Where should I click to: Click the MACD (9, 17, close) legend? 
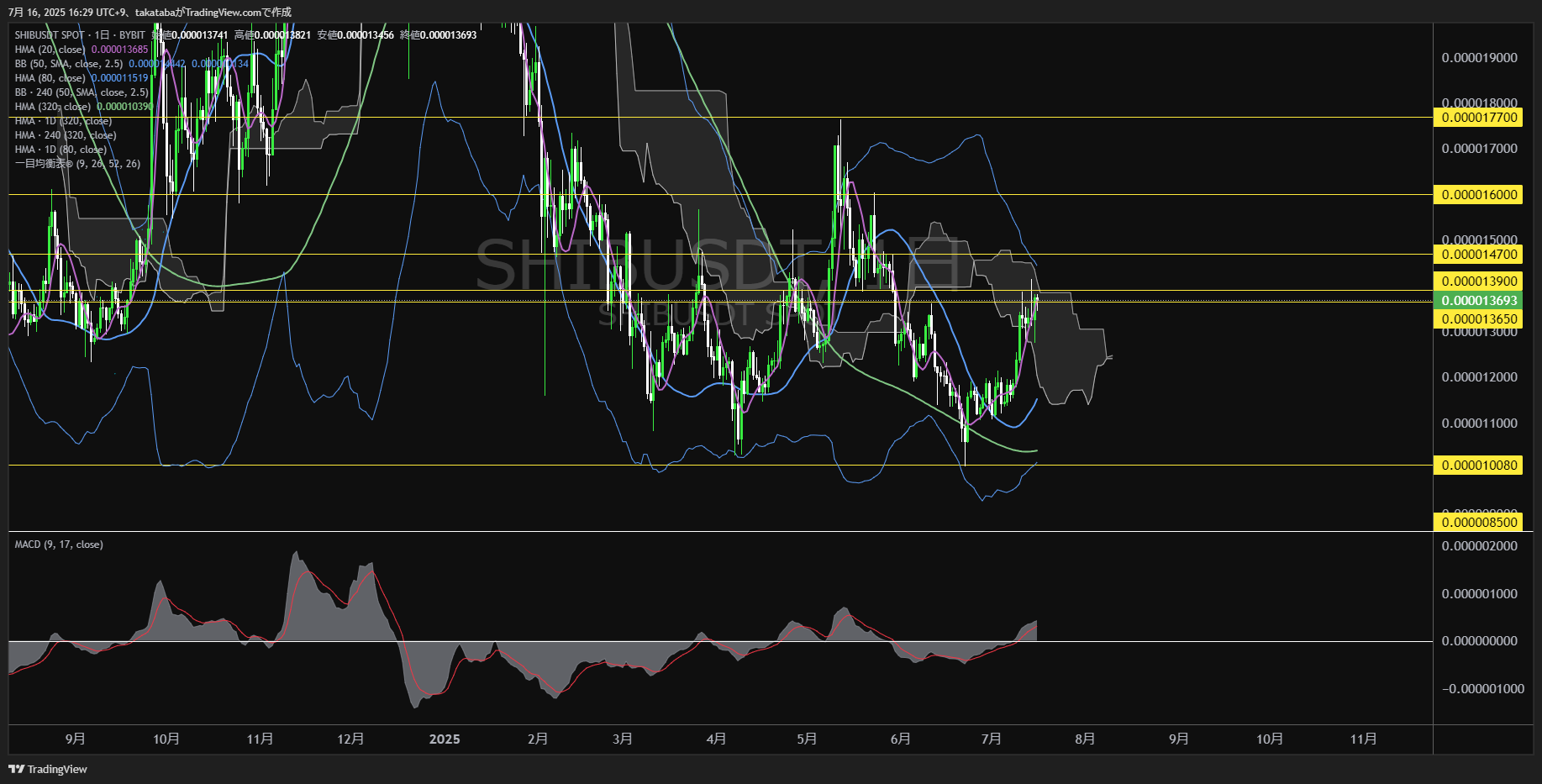[59, 545]
